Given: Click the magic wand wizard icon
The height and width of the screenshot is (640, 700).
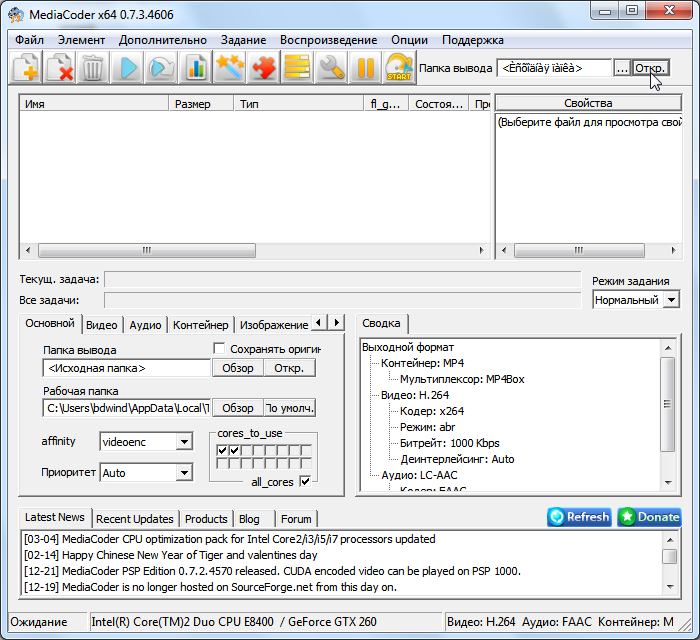Looking at the screenshot, I should click(229, 68).
